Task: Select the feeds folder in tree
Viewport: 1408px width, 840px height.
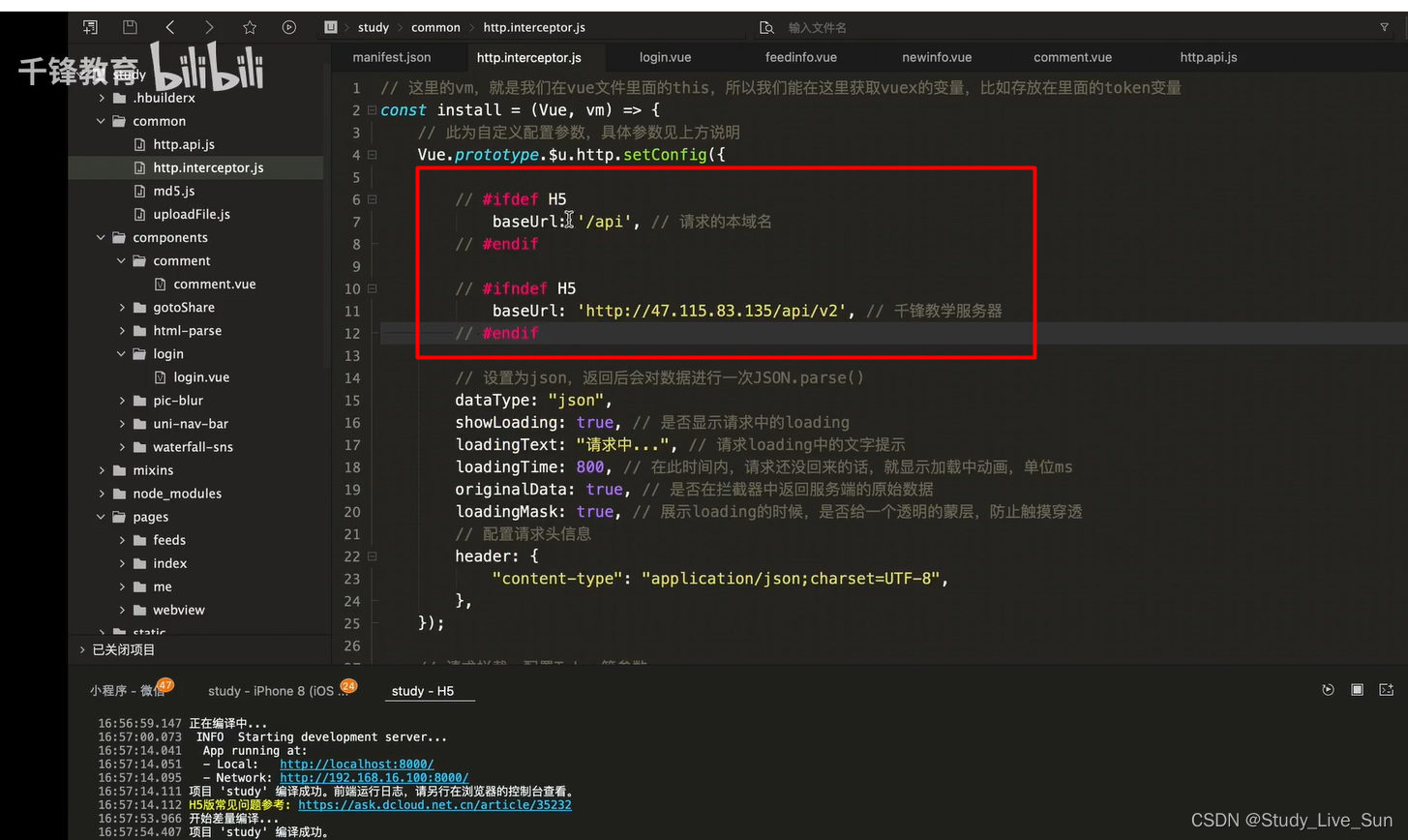Action: 169,540
